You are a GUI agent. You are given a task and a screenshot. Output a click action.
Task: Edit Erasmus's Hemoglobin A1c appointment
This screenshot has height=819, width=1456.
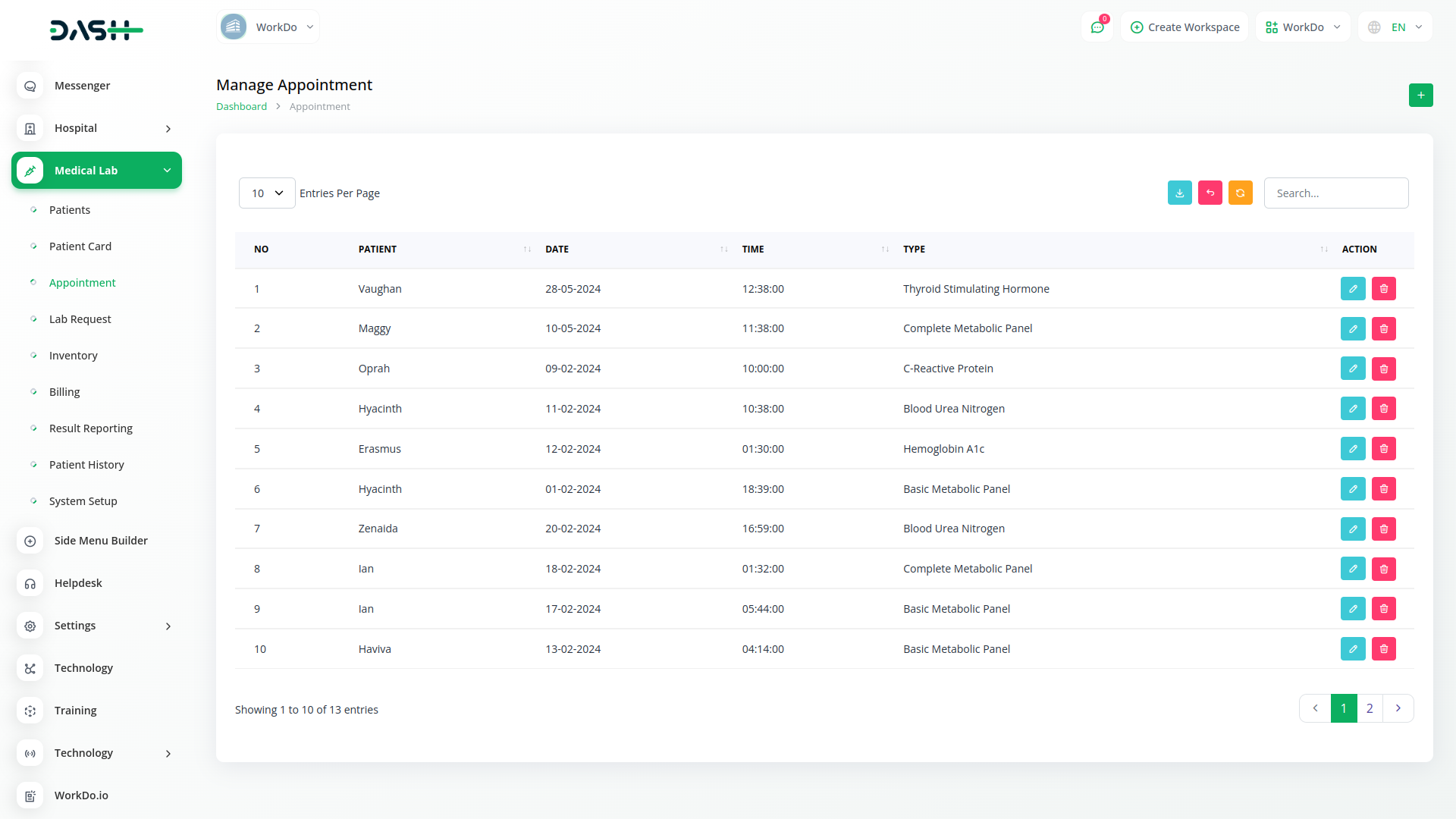coord(1352,449)
